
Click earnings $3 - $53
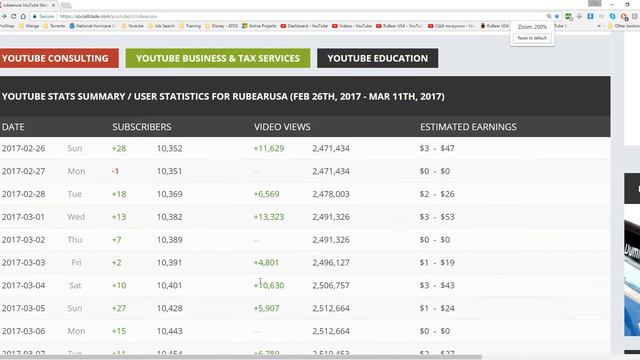coord(437,217)
